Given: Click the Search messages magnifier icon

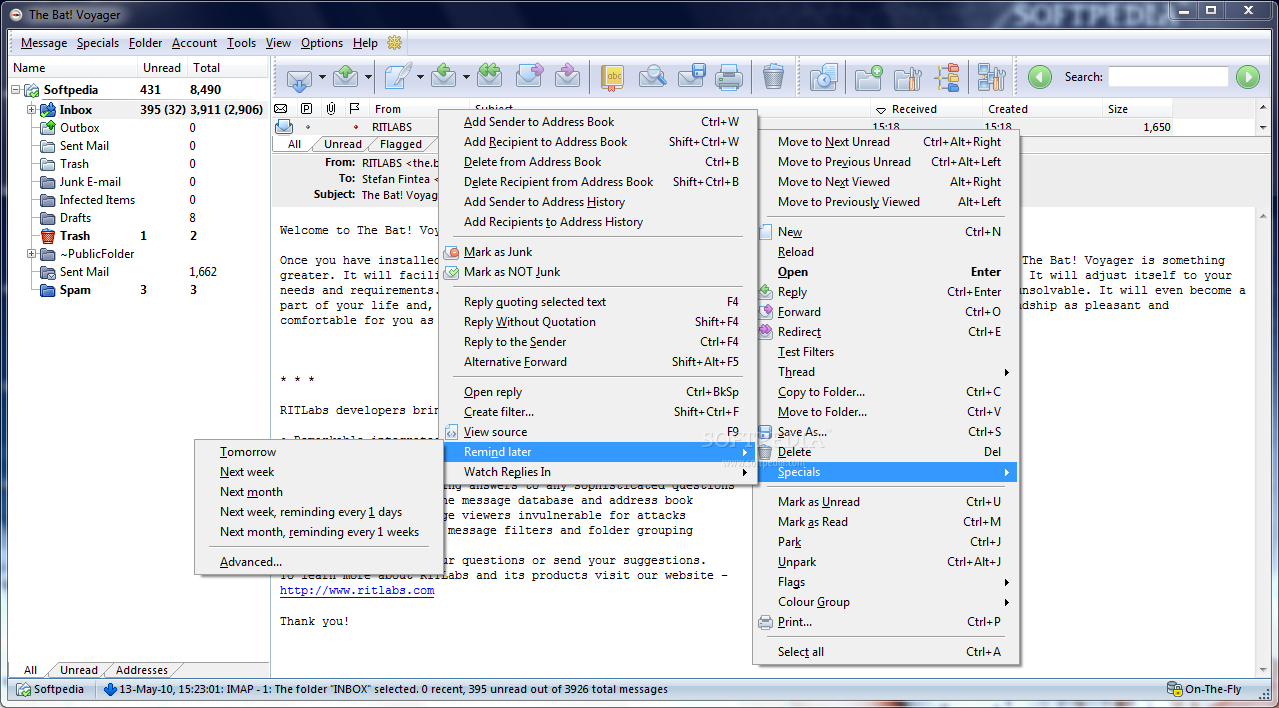Looking at the screenshot, I should coord(652,77).
